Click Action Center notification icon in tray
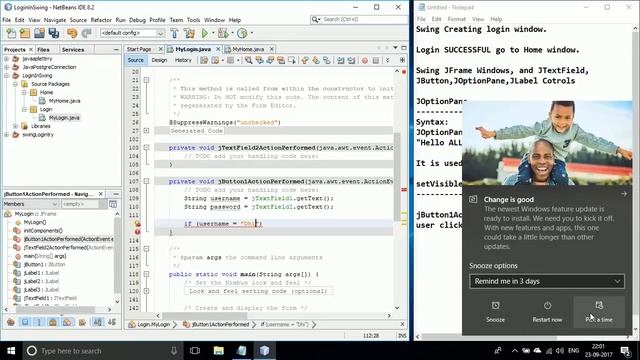Screen dimensions: 640x360 click(x=625, y=351)
